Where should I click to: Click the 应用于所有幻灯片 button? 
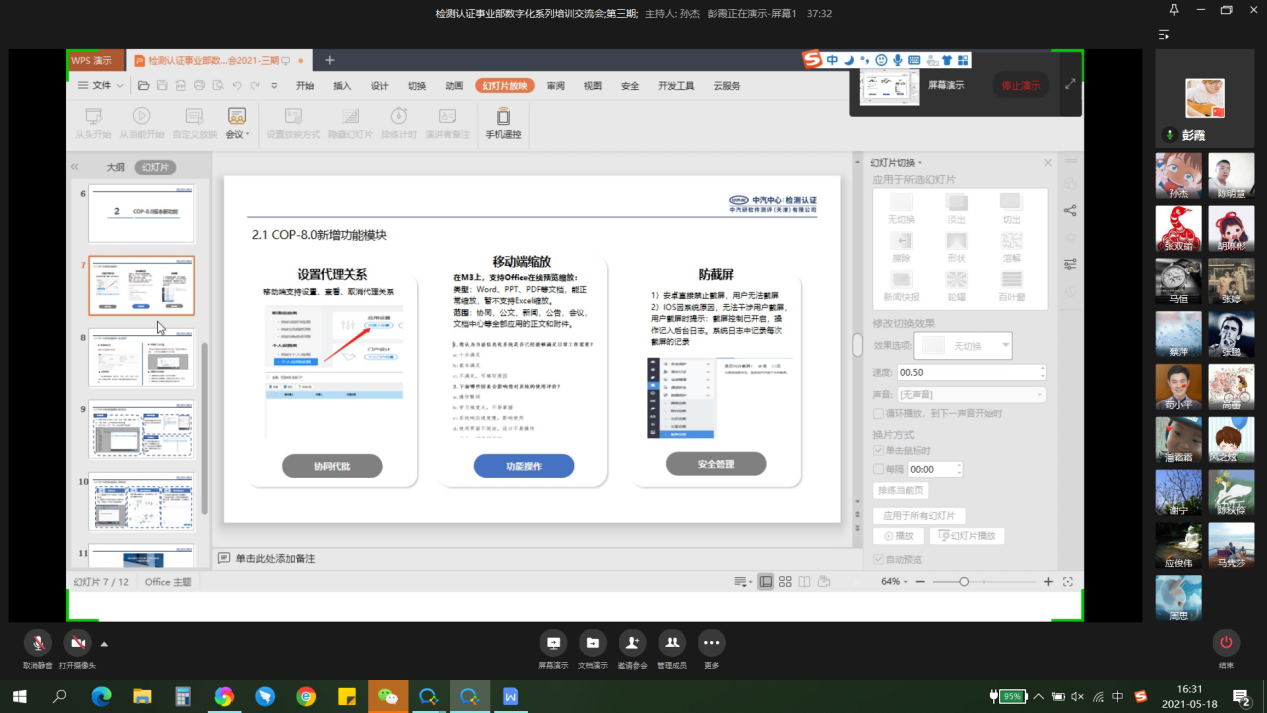coord(919,516)
